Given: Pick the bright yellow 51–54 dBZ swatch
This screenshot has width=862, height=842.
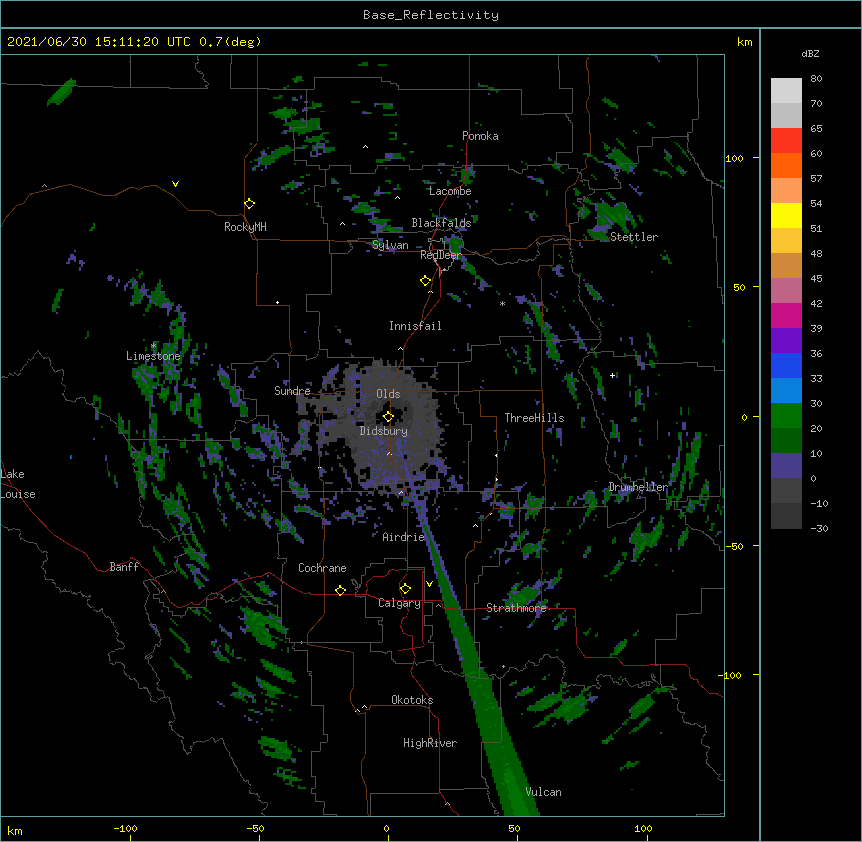Looking at the screenshot, I should pyautogui.click(x=786, y=215).
